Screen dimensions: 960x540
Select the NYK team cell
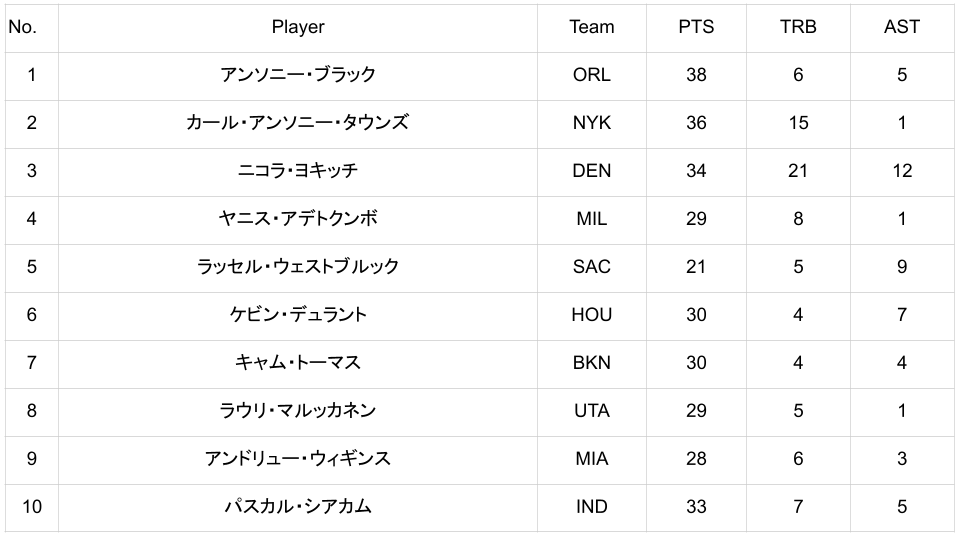(592, 123)
